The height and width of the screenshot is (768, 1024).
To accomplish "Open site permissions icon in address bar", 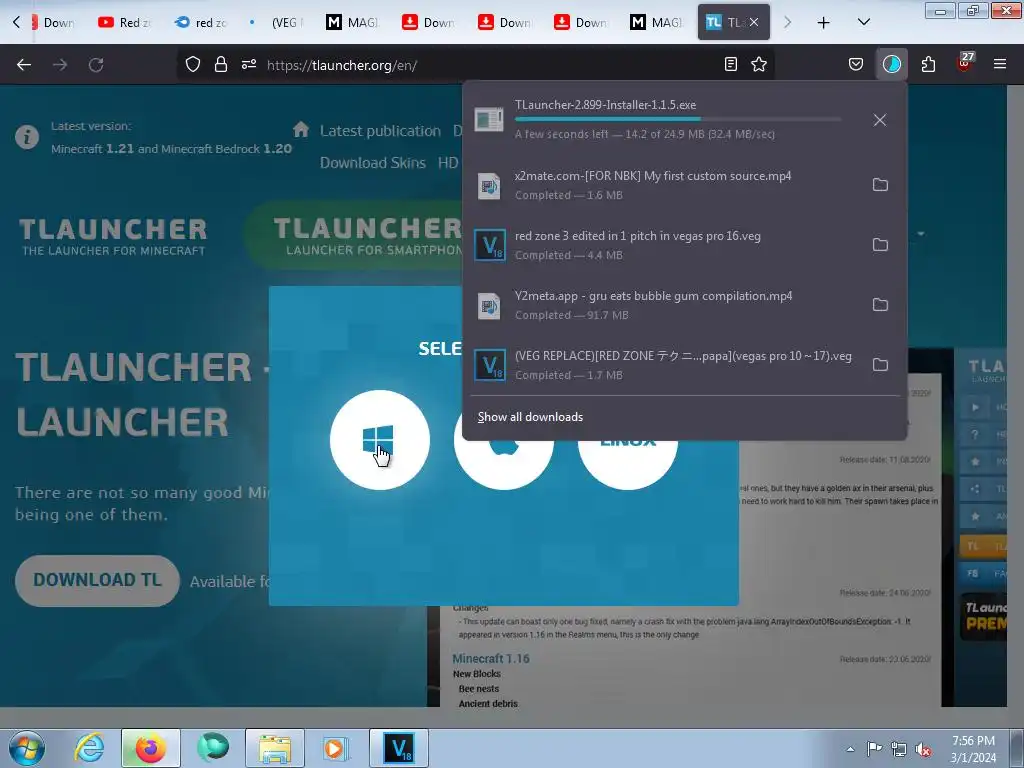I will click(x=249, y=64).
